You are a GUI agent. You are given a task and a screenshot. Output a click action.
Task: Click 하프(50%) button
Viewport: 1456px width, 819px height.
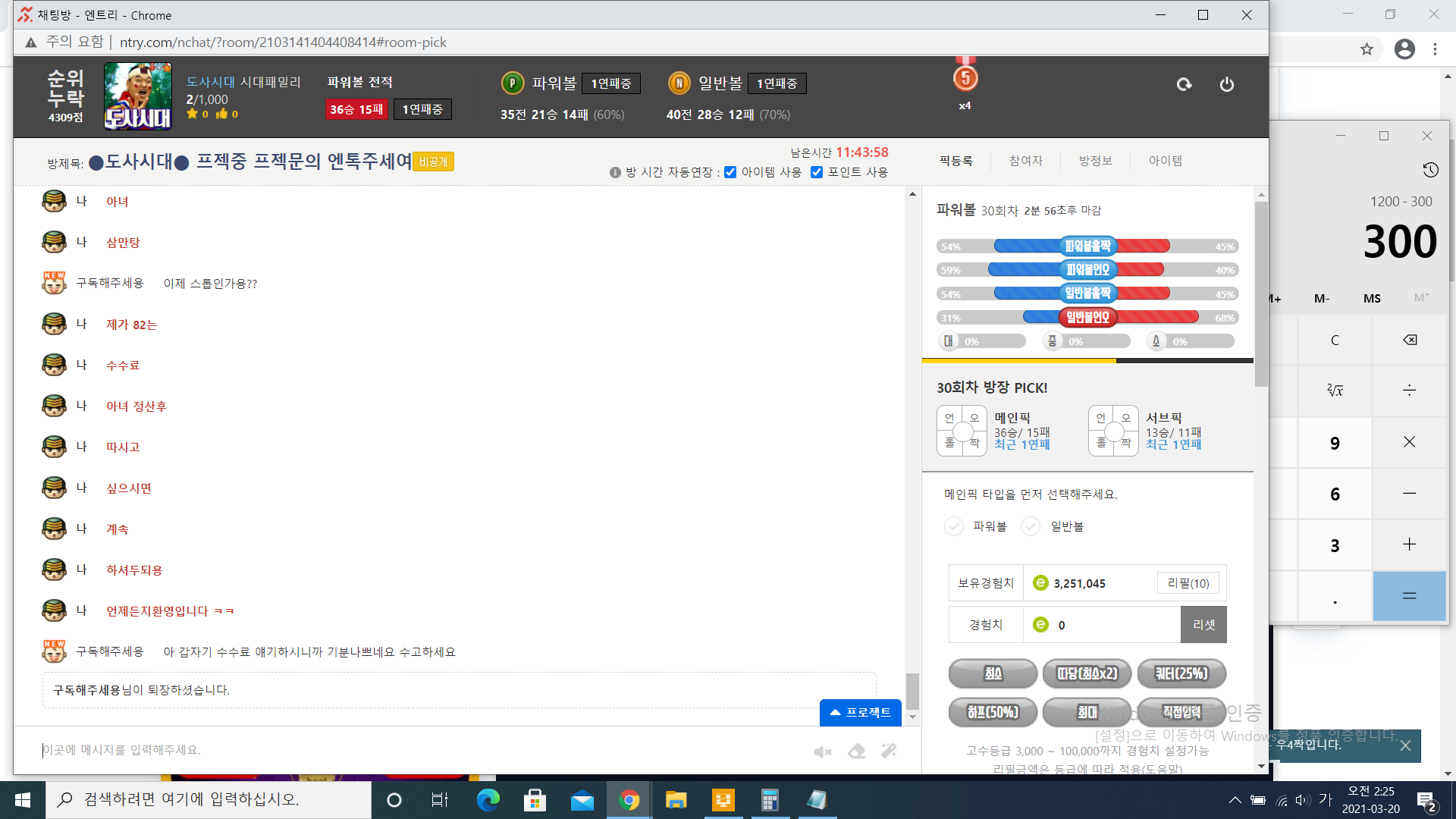(x=993, y=712)
